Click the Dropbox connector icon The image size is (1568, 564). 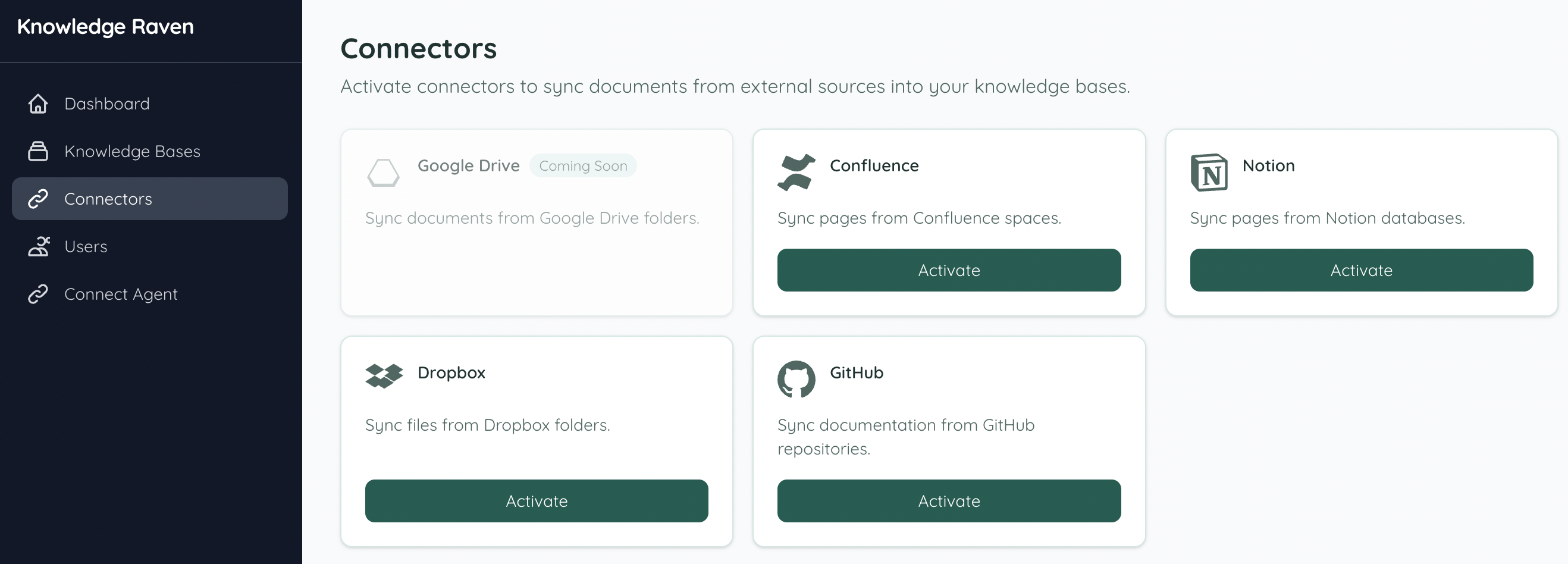click(384, 375)
